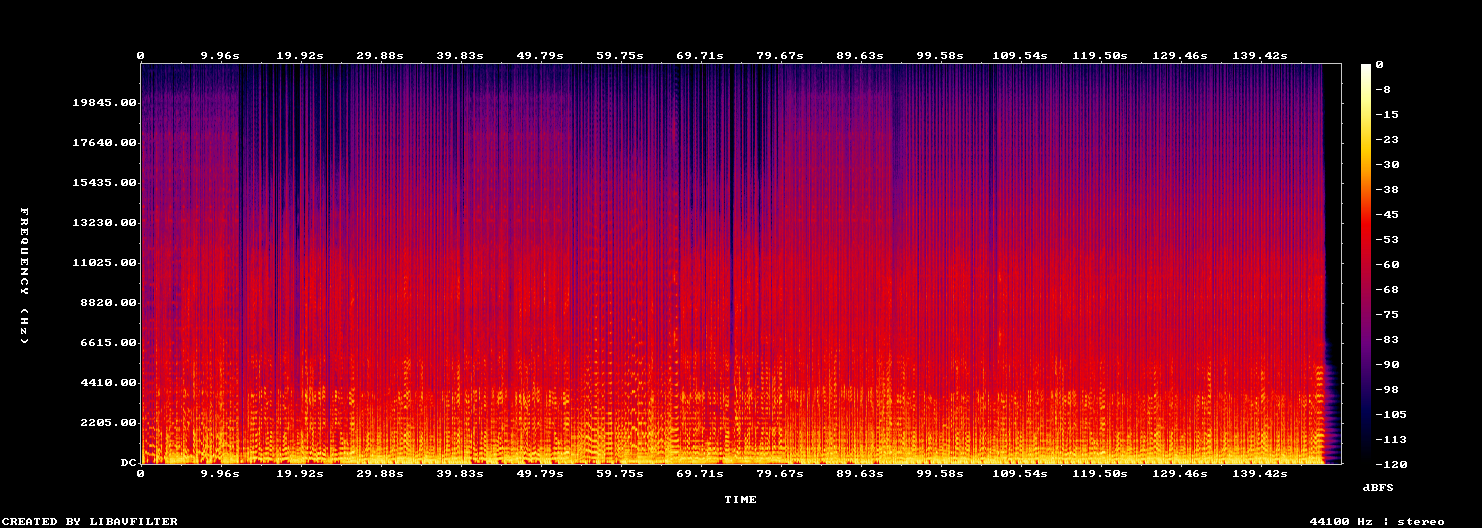Click the -113 dBFS scale value
1482x528 pixels.
point(1392,440)
